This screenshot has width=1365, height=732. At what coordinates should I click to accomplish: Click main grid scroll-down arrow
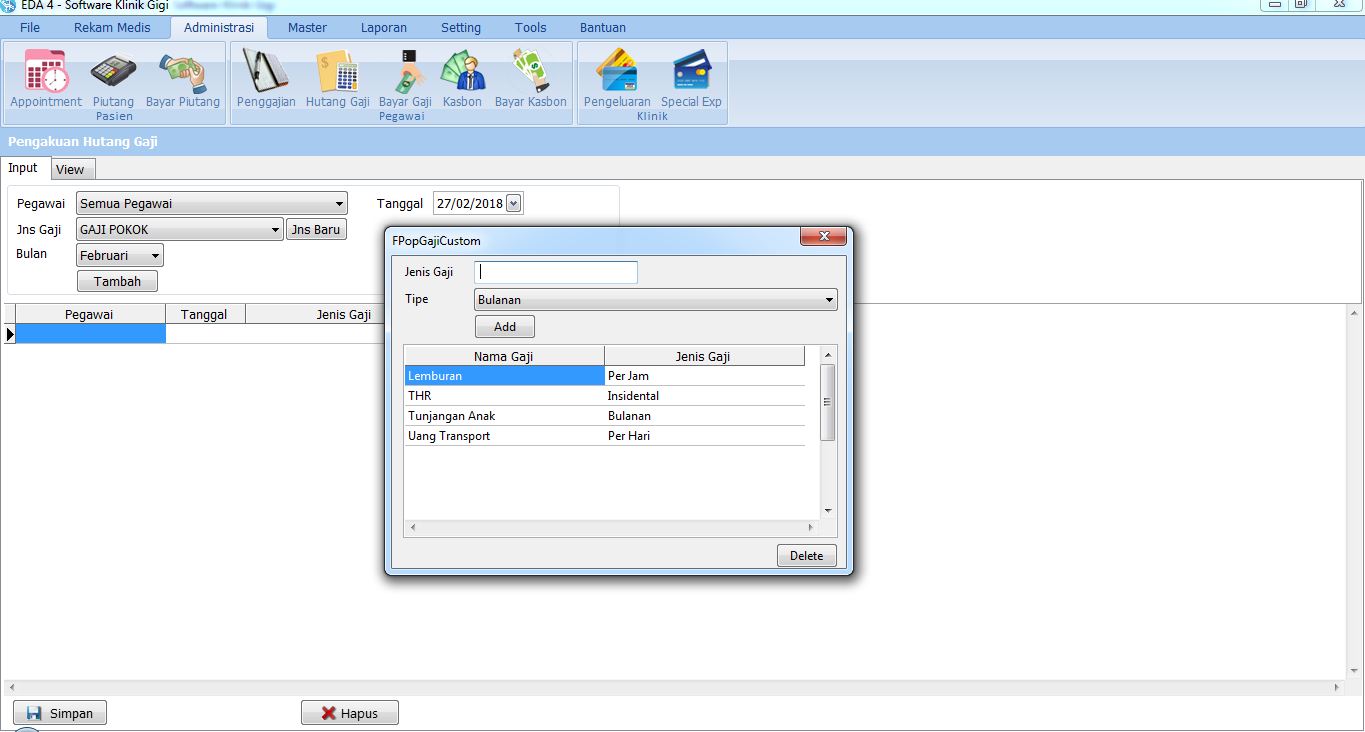pyautogui.click(x=1354, y=671)
